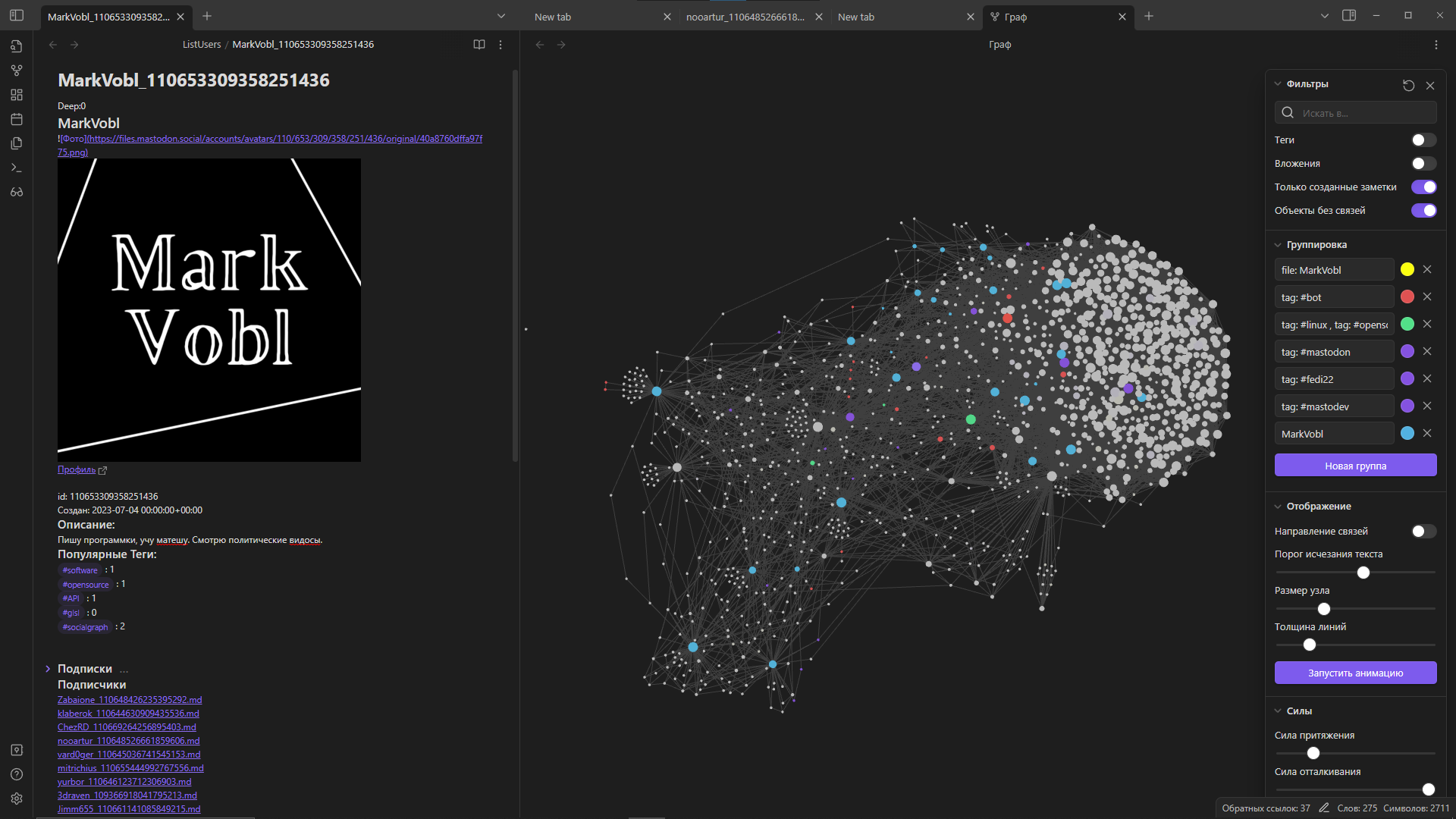The image size is (1456, 819).
Task: Open the help icon in the ribbon
Action: (x=17, y=774)
